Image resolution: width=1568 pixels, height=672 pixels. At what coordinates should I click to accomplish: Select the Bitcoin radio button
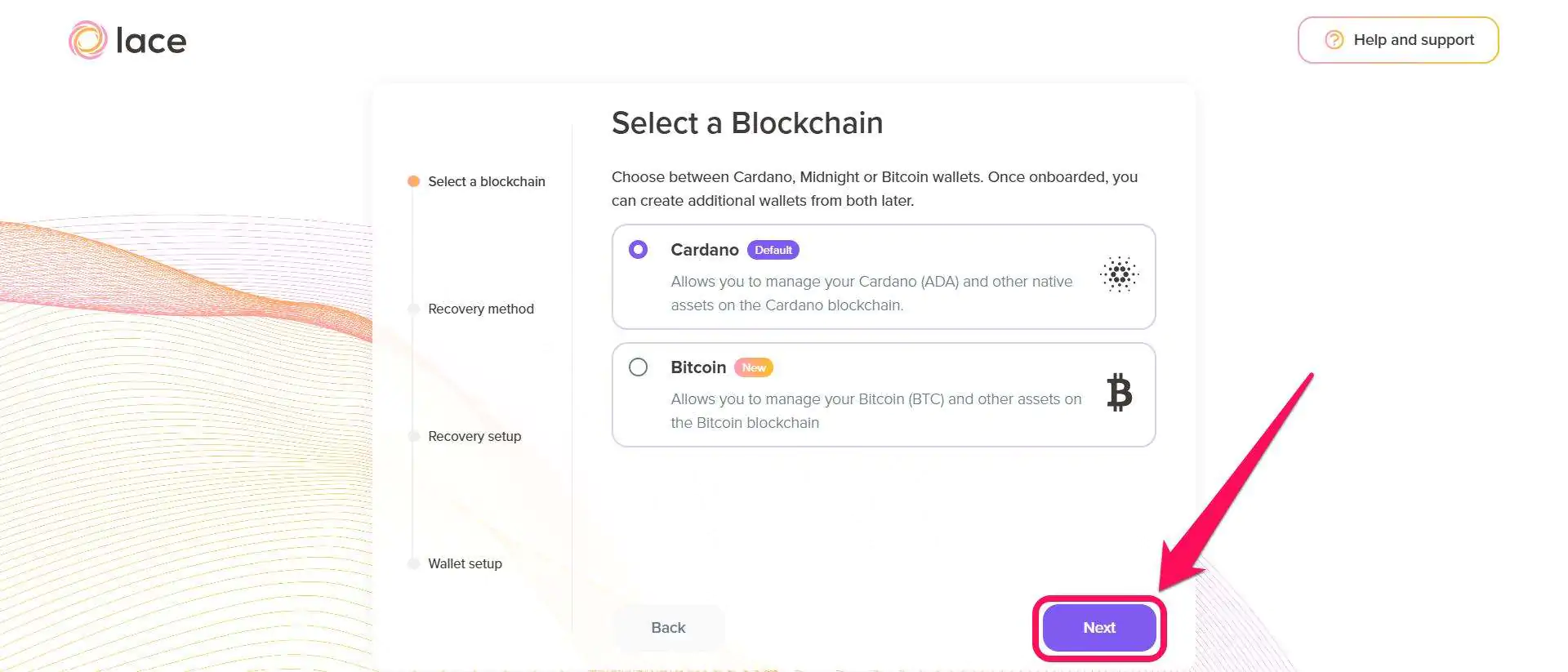coord(638,367)
